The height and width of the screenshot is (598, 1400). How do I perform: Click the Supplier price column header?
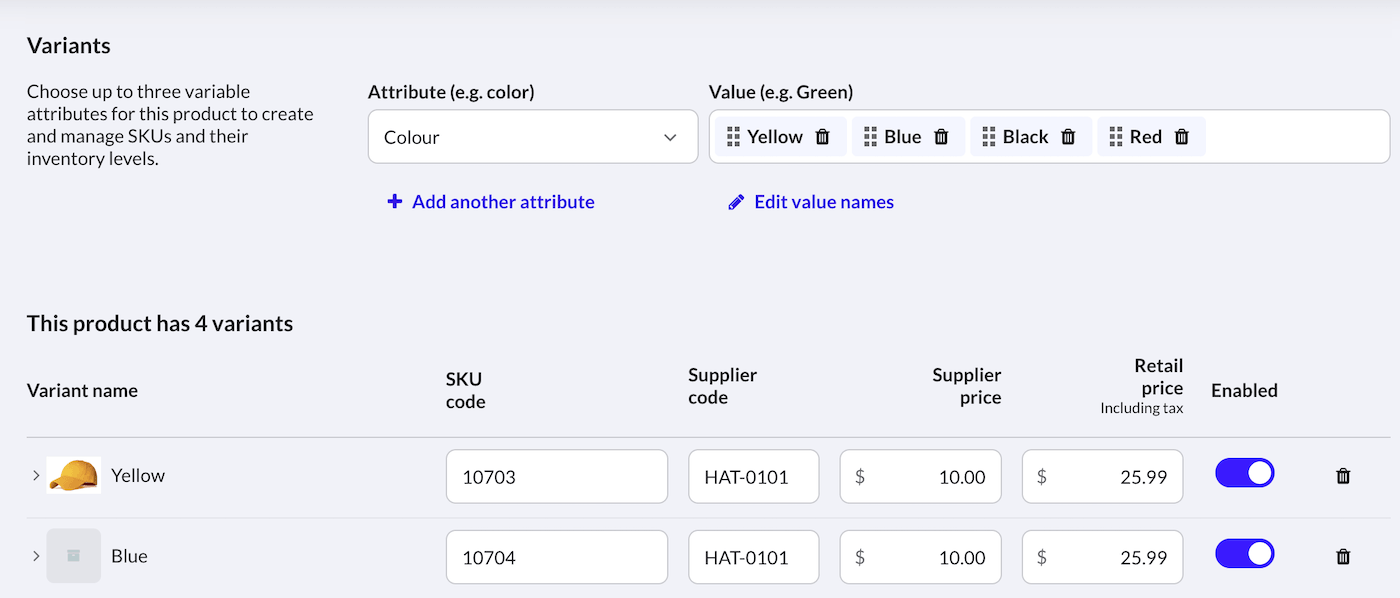pos(967,386)
